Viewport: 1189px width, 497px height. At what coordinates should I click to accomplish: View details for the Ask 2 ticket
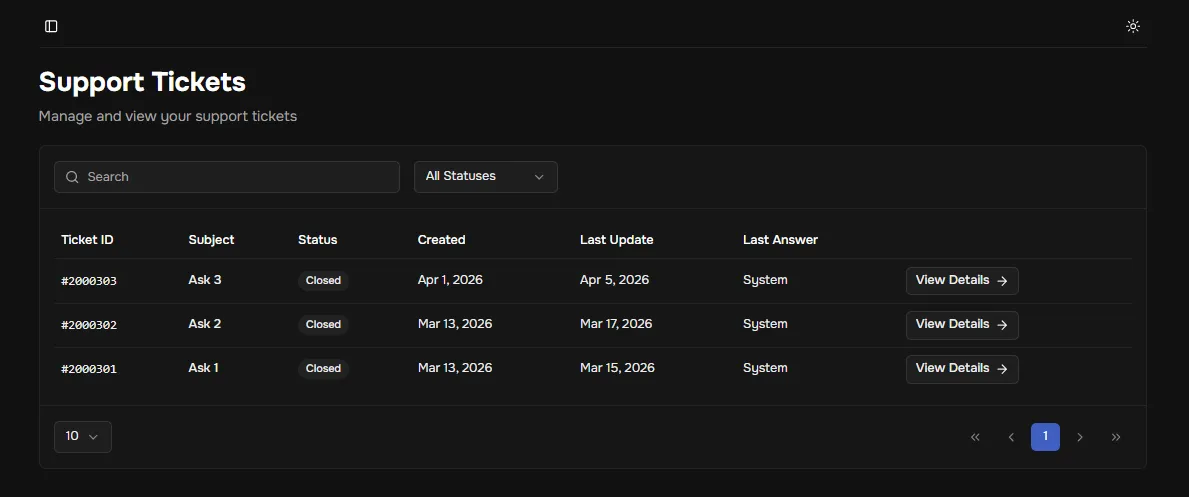pyautogui.click(x=961, y=325)
